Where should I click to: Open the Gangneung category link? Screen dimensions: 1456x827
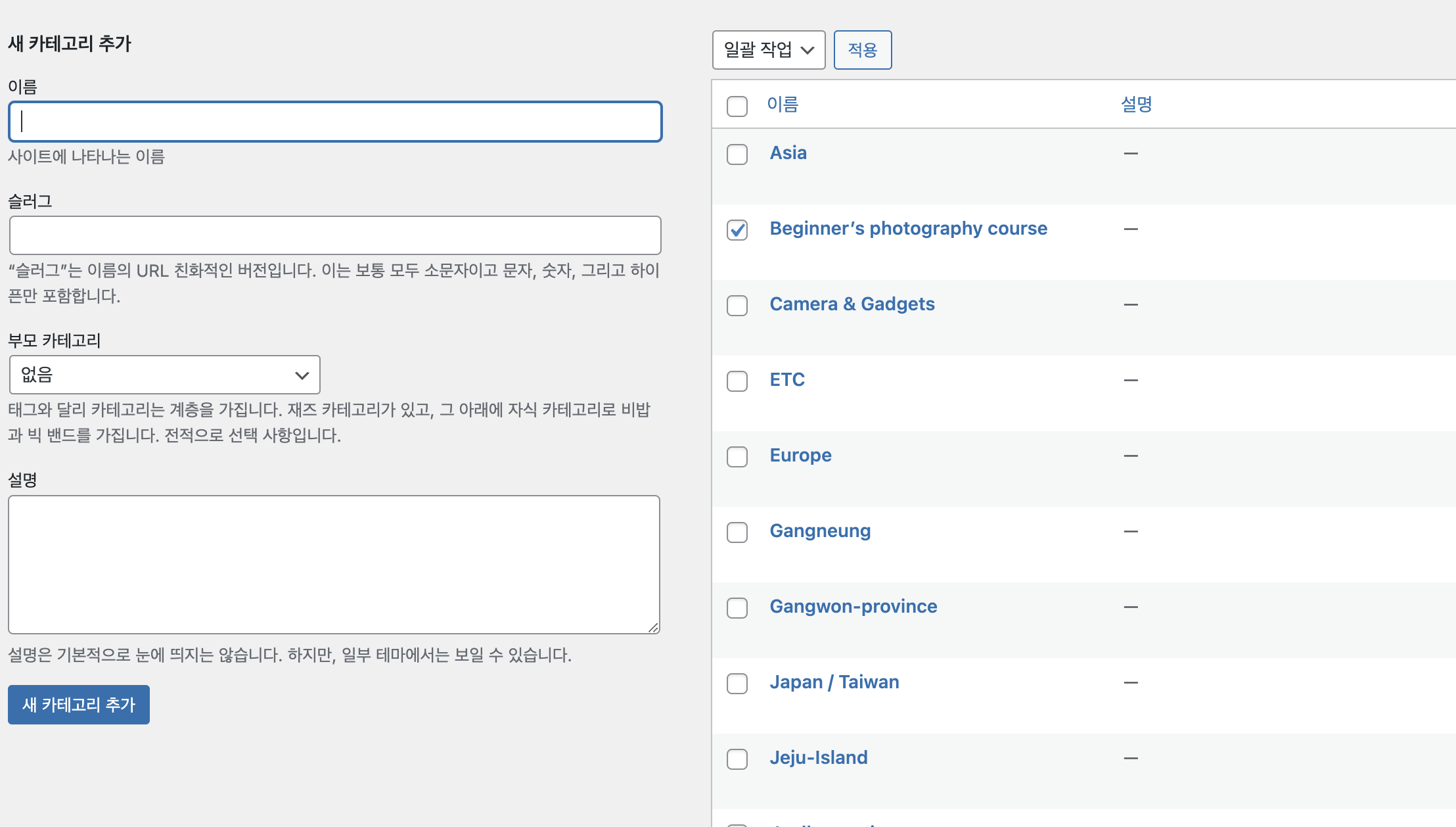click(x=820, y=531)
